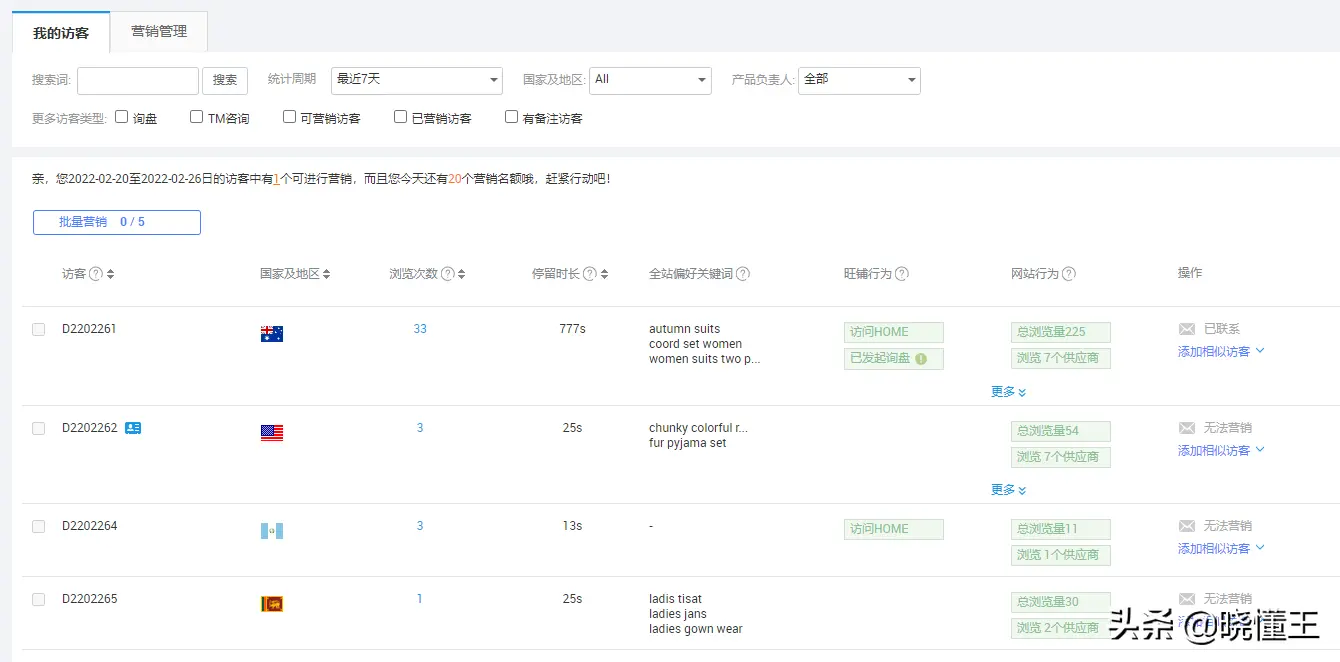Click into the 搜索词 input field
Image resolution: width=1340 pixels, height=662 pixels.
point(138,80)
